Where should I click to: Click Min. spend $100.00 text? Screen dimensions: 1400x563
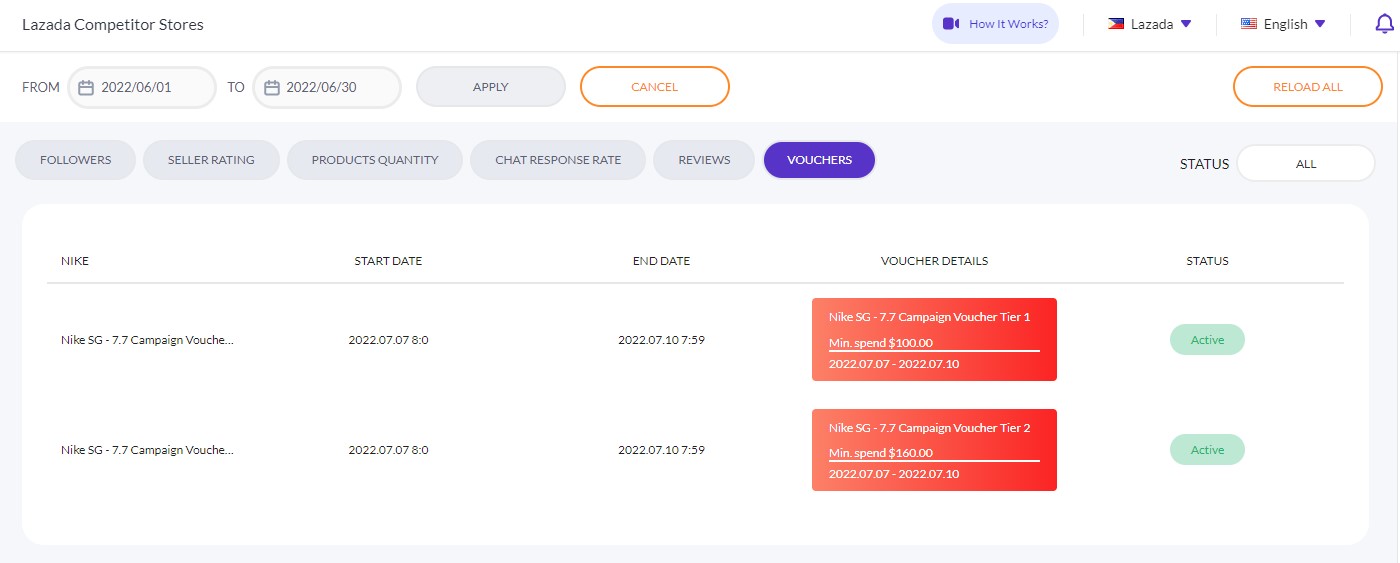coord(880,343)
